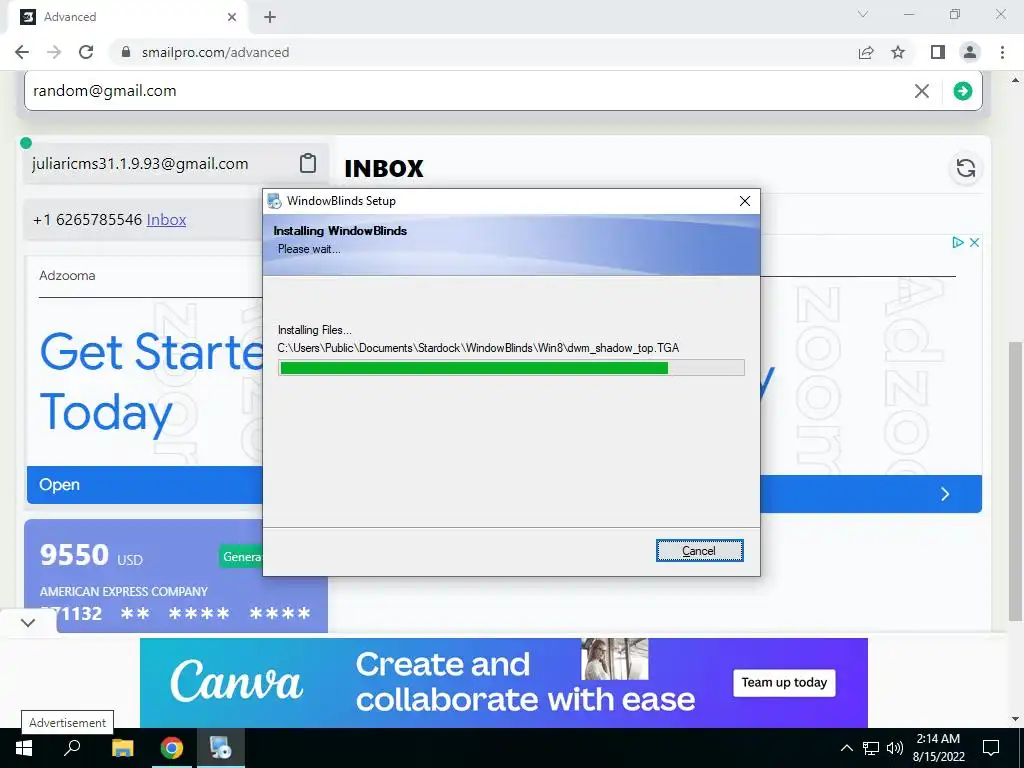Click the Cancel button in WindowBlinds Setup
Viewport: 1024px width, 768px height.
coord(699,551)
